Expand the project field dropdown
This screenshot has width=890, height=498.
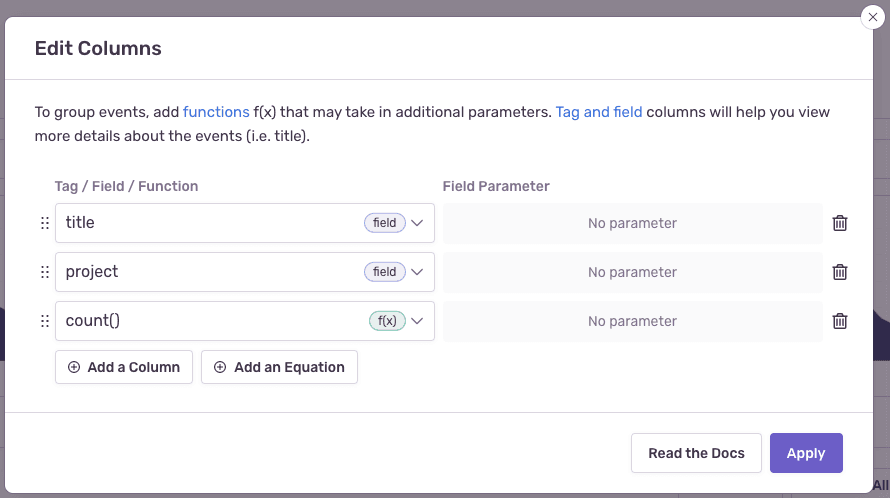pyautogui.click(x=418, y=272)
